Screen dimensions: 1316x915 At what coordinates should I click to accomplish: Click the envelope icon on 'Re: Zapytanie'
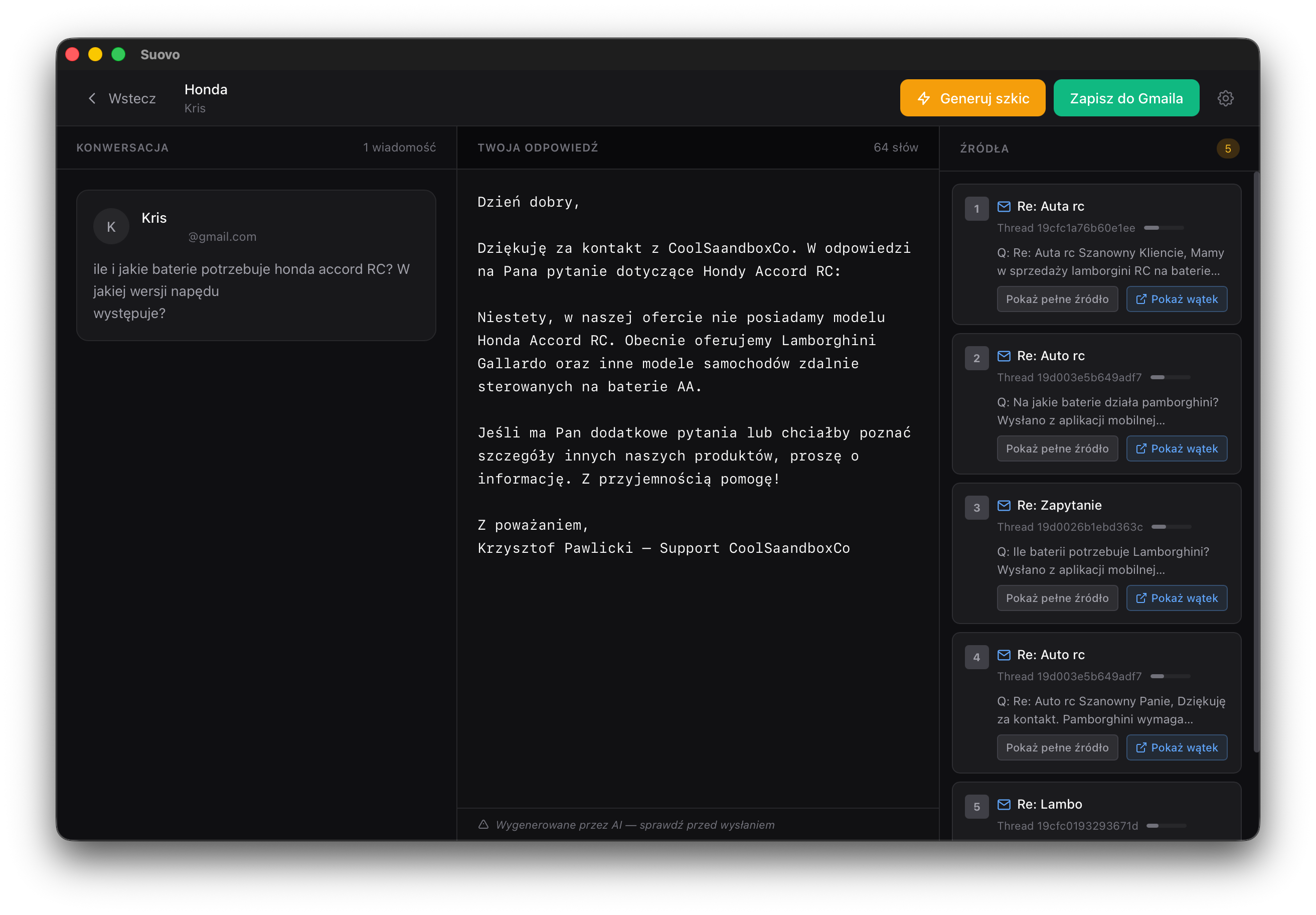point(1004,505)
